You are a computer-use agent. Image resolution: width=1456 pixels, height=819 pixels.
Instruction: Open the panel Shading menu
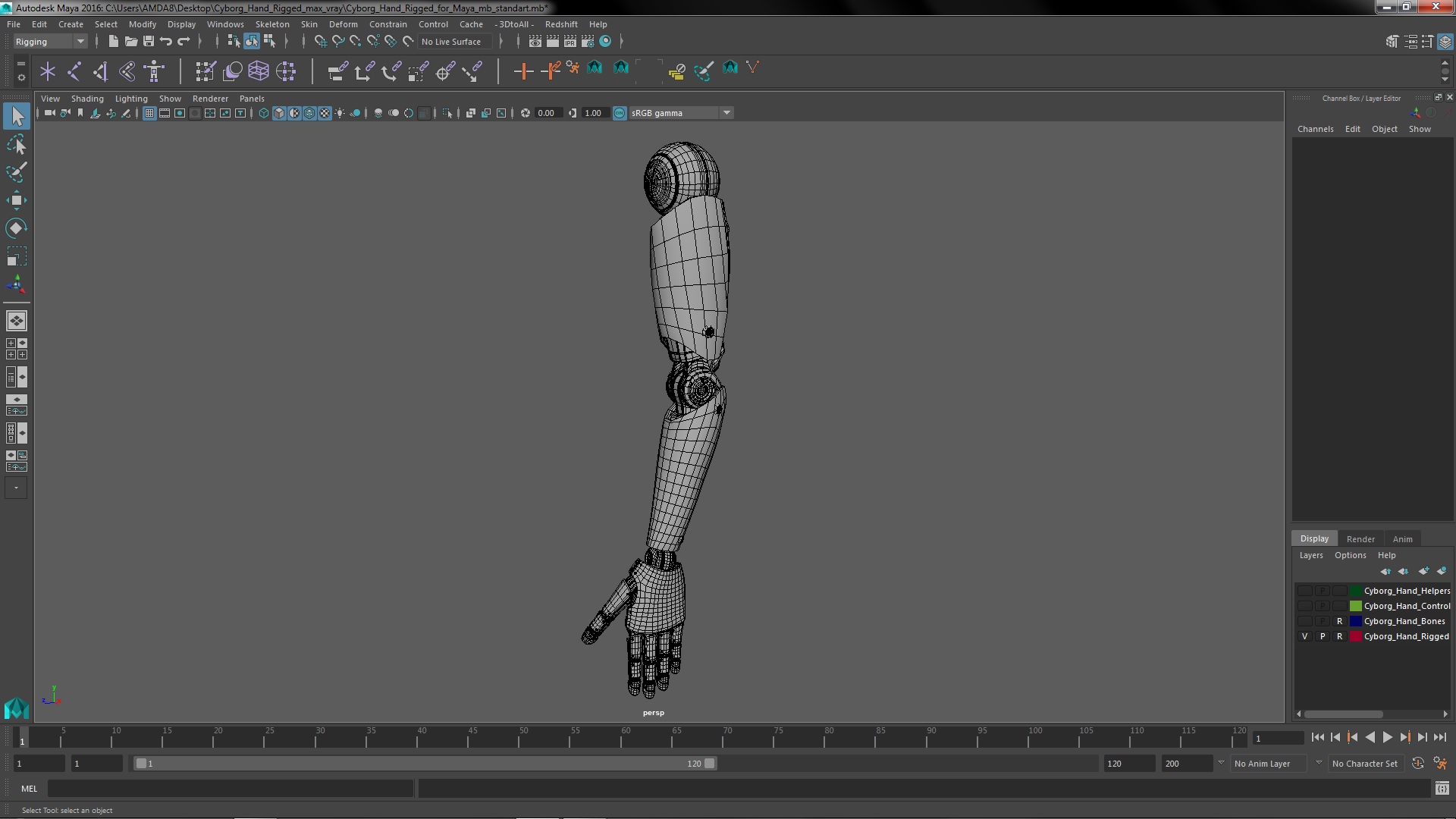[87, 99]
